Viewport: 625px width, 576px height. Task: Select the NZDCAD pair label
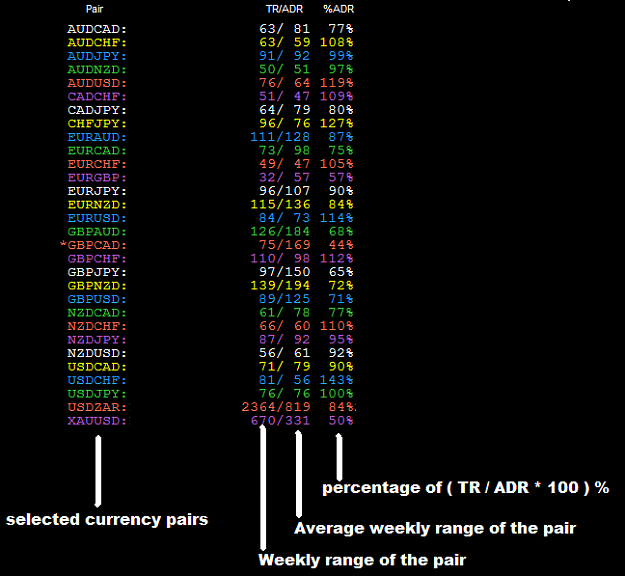[97, 313]
